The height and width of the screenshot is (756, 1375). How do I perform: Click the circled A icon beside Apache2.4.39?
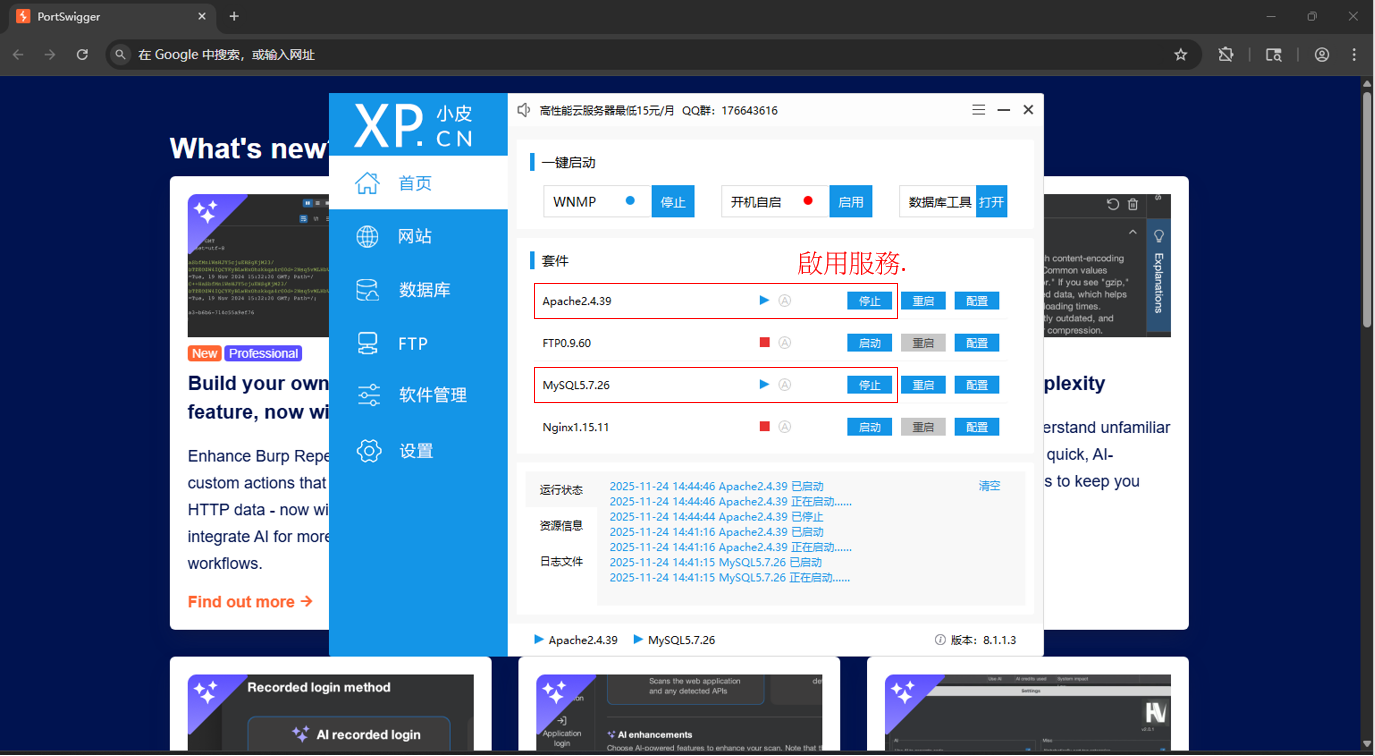[x=785, y=300]
